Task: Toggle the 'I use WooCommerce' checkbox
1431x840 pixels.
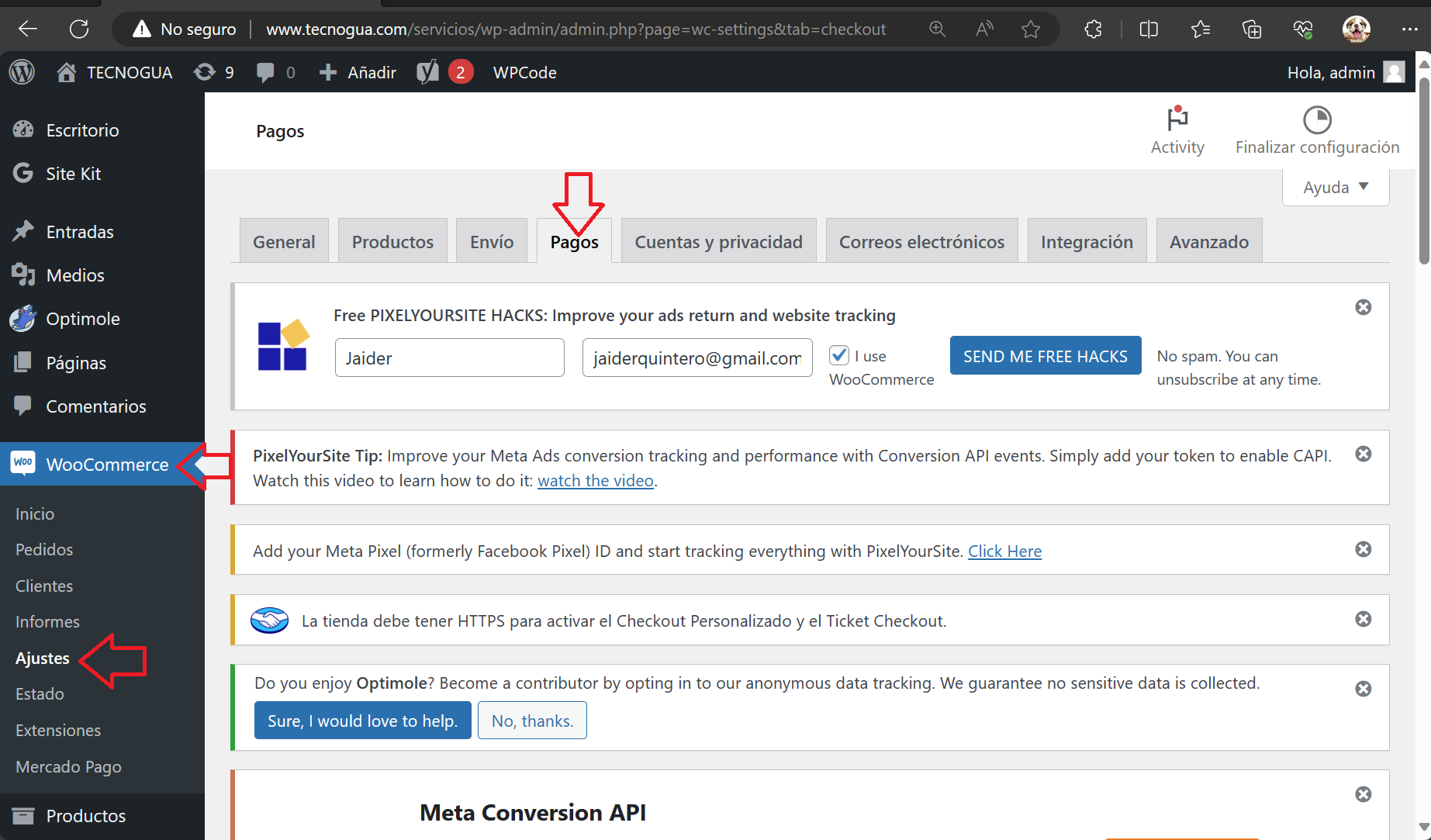Action: click(839, 355)
